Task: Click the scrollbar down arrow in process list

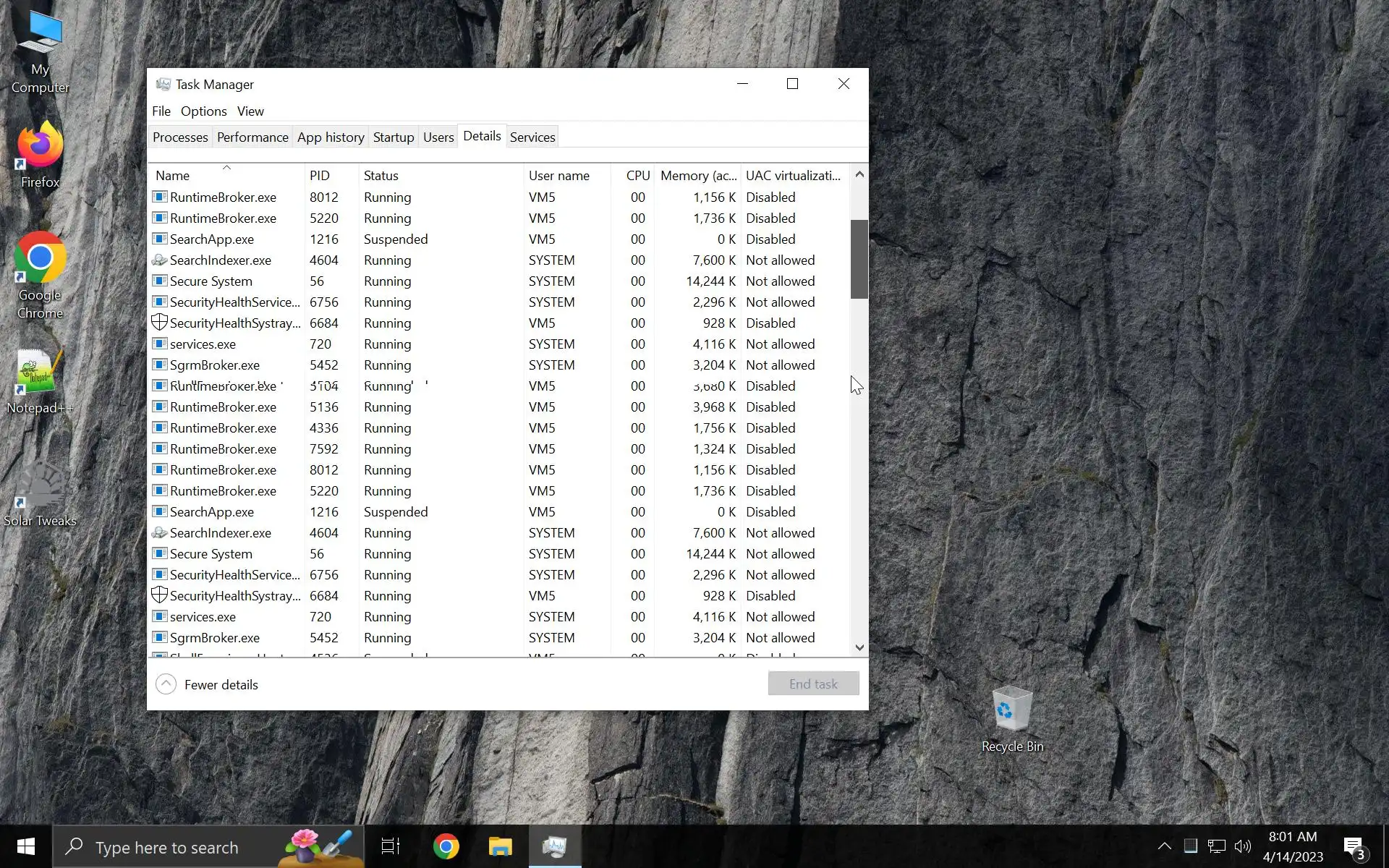Action: 859,647
